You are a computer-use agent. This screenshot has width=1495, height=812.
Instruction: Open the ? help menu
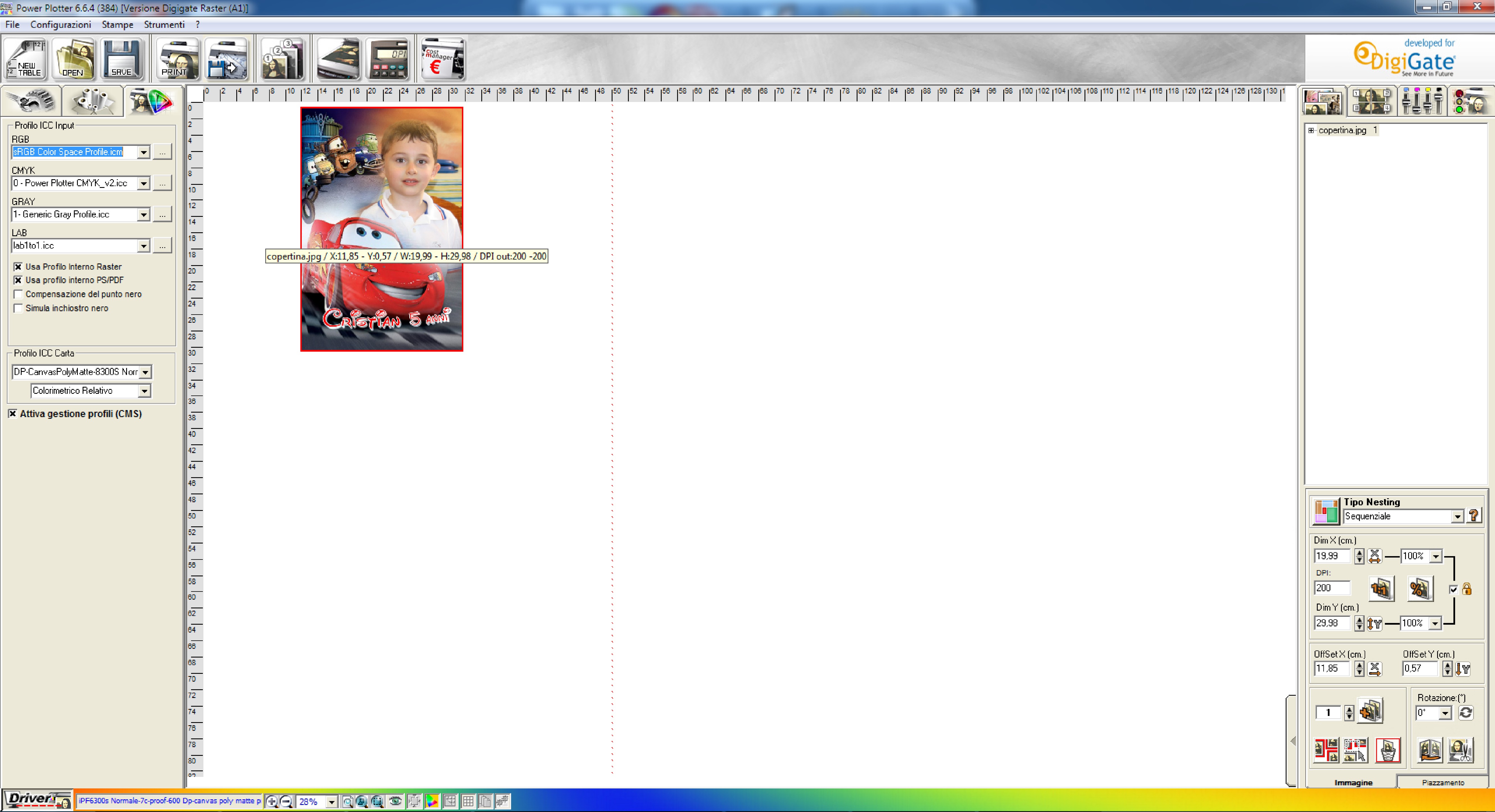point(197,24)
